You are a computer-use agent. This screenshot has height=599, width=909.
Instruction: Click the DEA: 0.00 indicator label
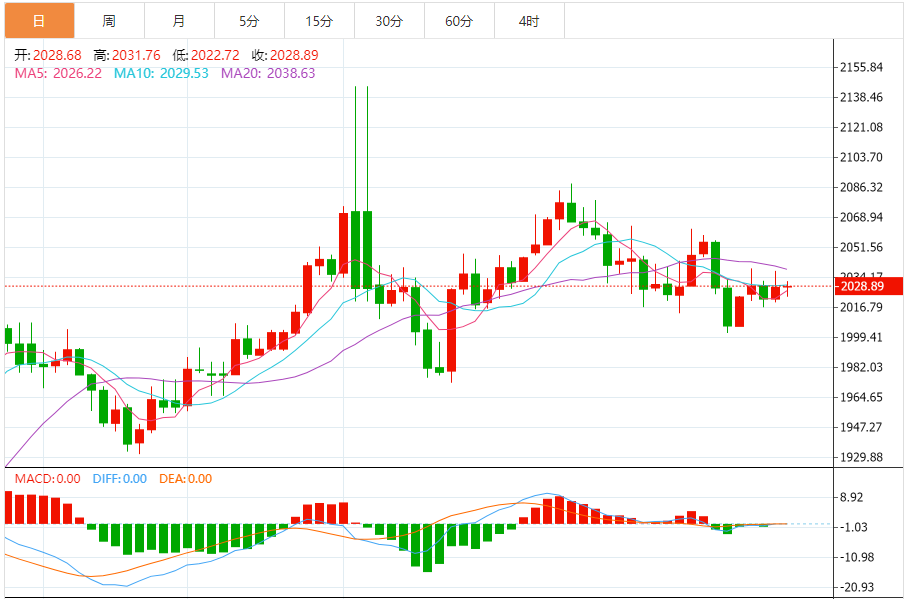186,479
